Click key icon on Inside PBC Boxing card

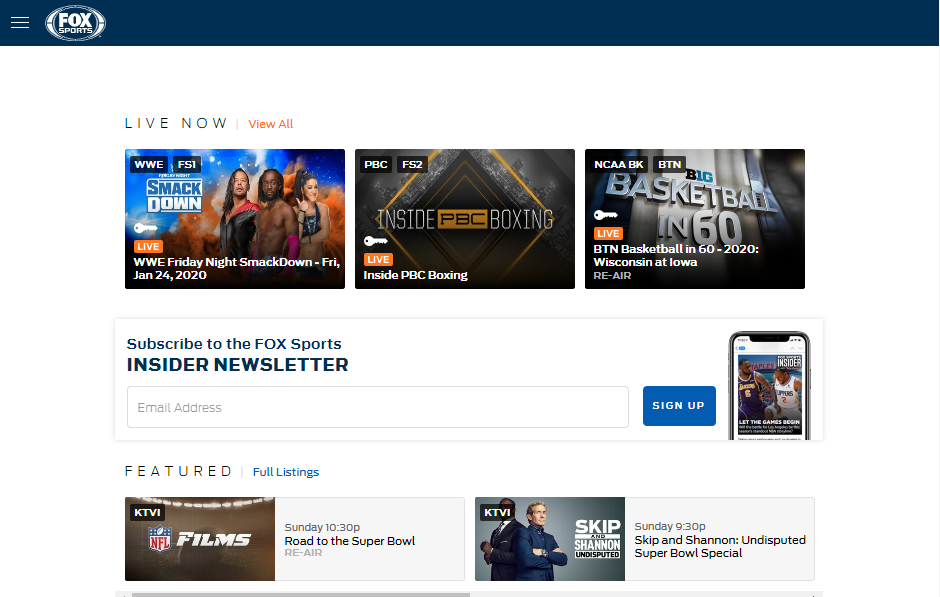point(376,241)
